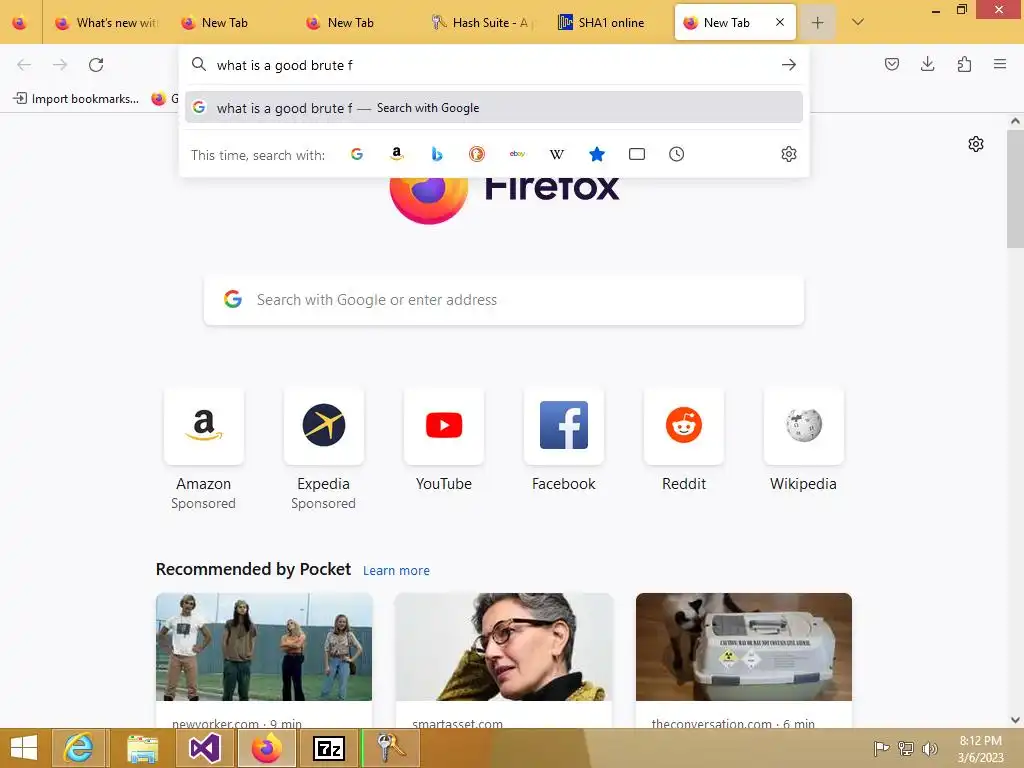Personalize new tab with gear icon
The width and height of the screenshot is (1024, 768).
point(976,144)
